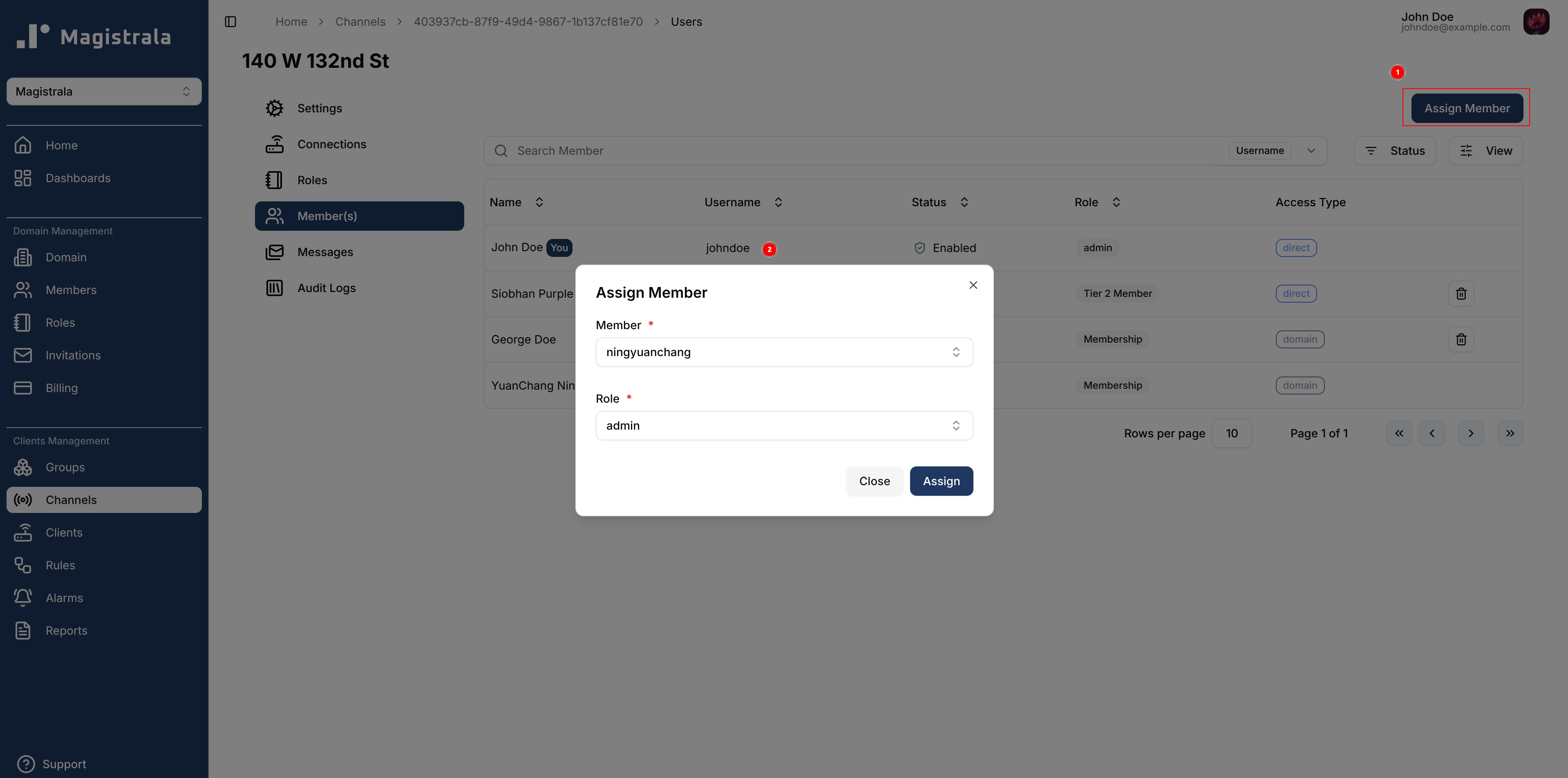Follow the Channels breadcrumb link
Image resolution: width=1568 pixels, height=778 pixels.
coord(360,22)
